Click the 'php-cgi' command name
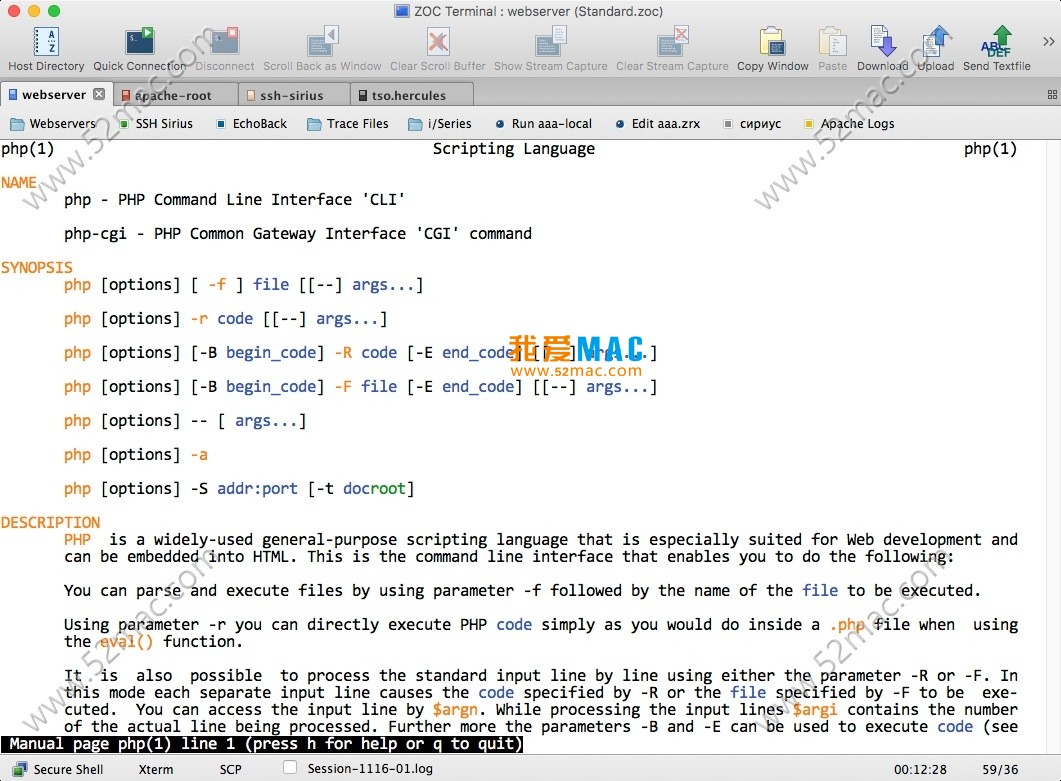Viewport: 1061px width, 781px height. pyautogui.click(x=95, y=233)
